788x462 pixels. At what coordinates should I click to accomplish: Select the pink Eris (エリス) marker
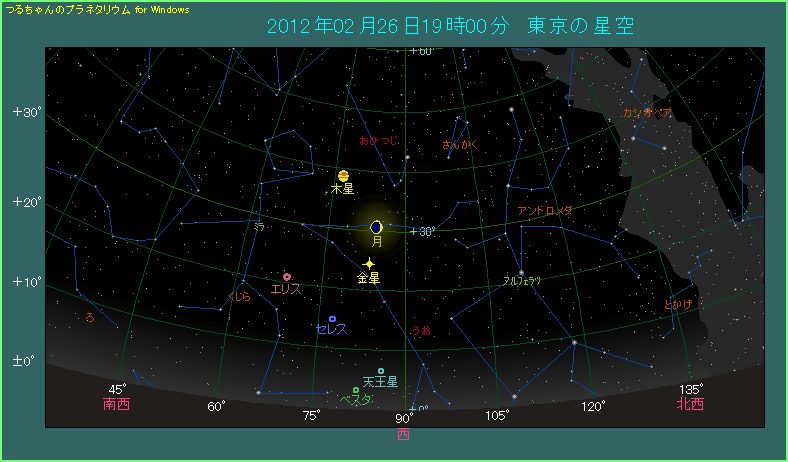click(x=287, y=277)
